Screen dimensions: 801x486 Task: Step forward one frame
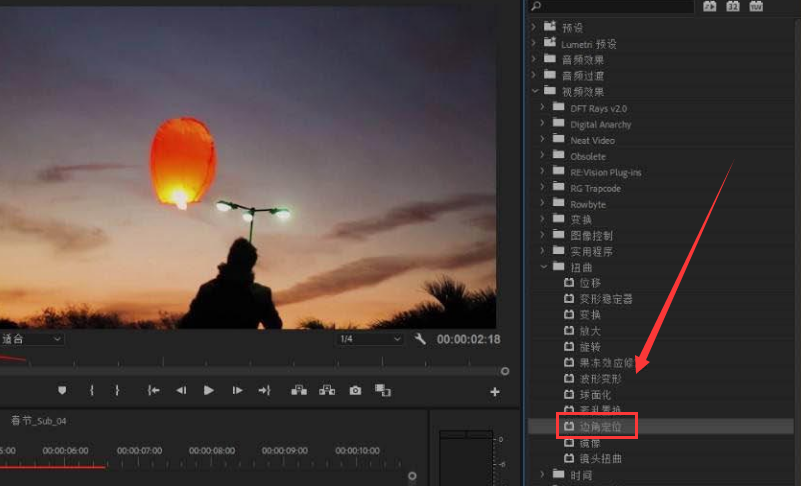[237, 390]
